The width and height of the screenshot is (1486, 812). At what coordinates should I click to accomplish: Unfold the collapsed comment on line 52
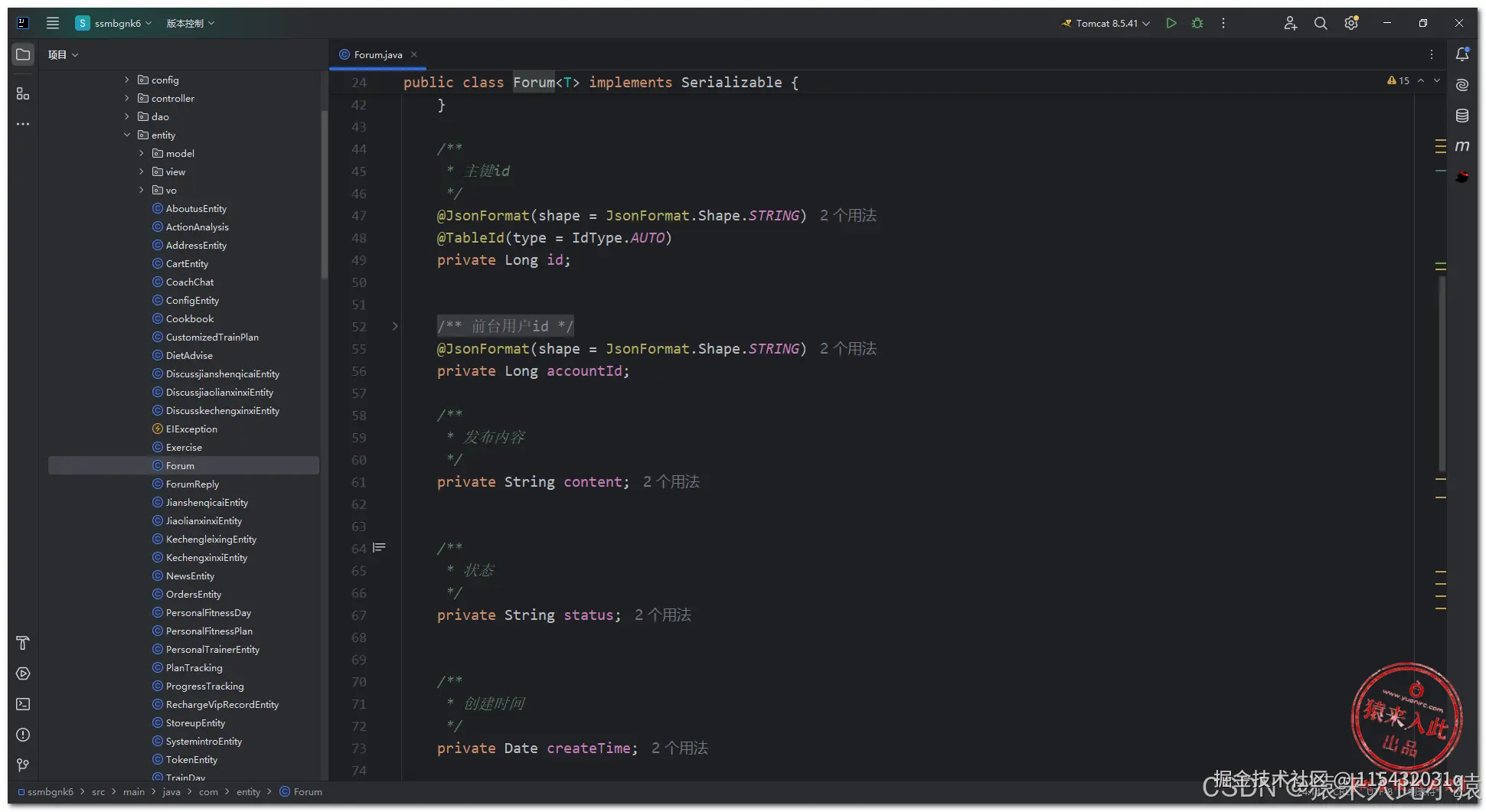pos(395,326)
